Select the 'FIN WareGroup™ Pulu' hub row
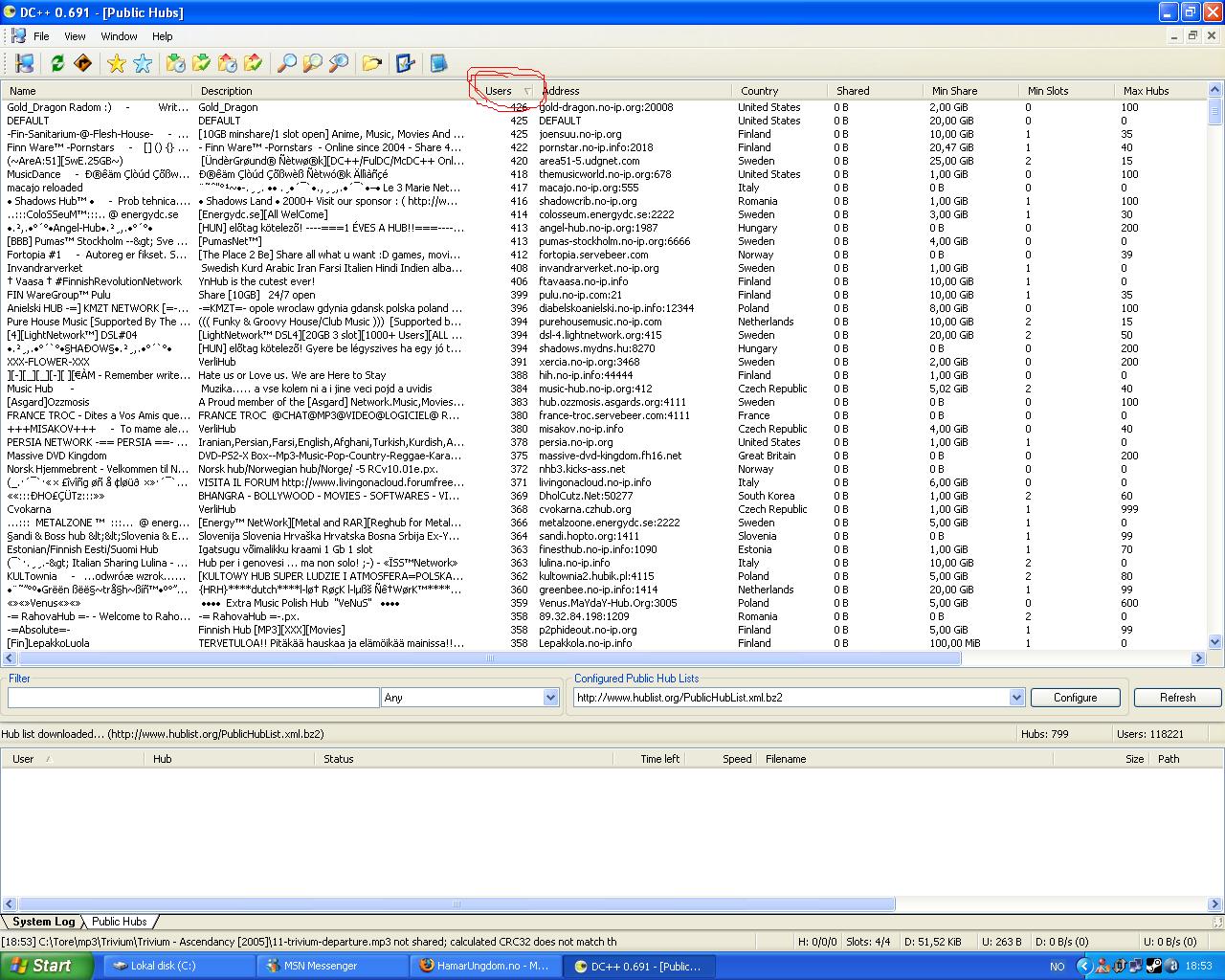This screenshot has height=980, width=1225. coord(603,295)
